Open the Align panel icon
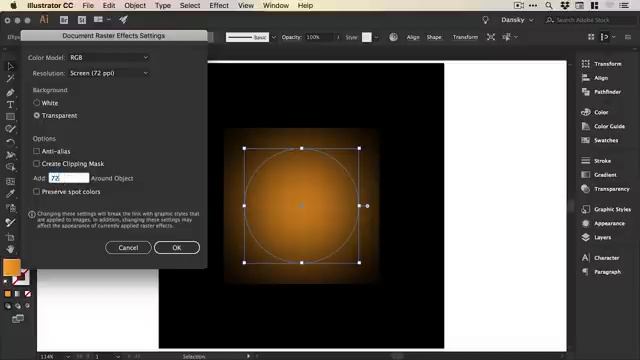Image resolution: width=640 pixels, height=360 pixels. [x=586, y=78]
